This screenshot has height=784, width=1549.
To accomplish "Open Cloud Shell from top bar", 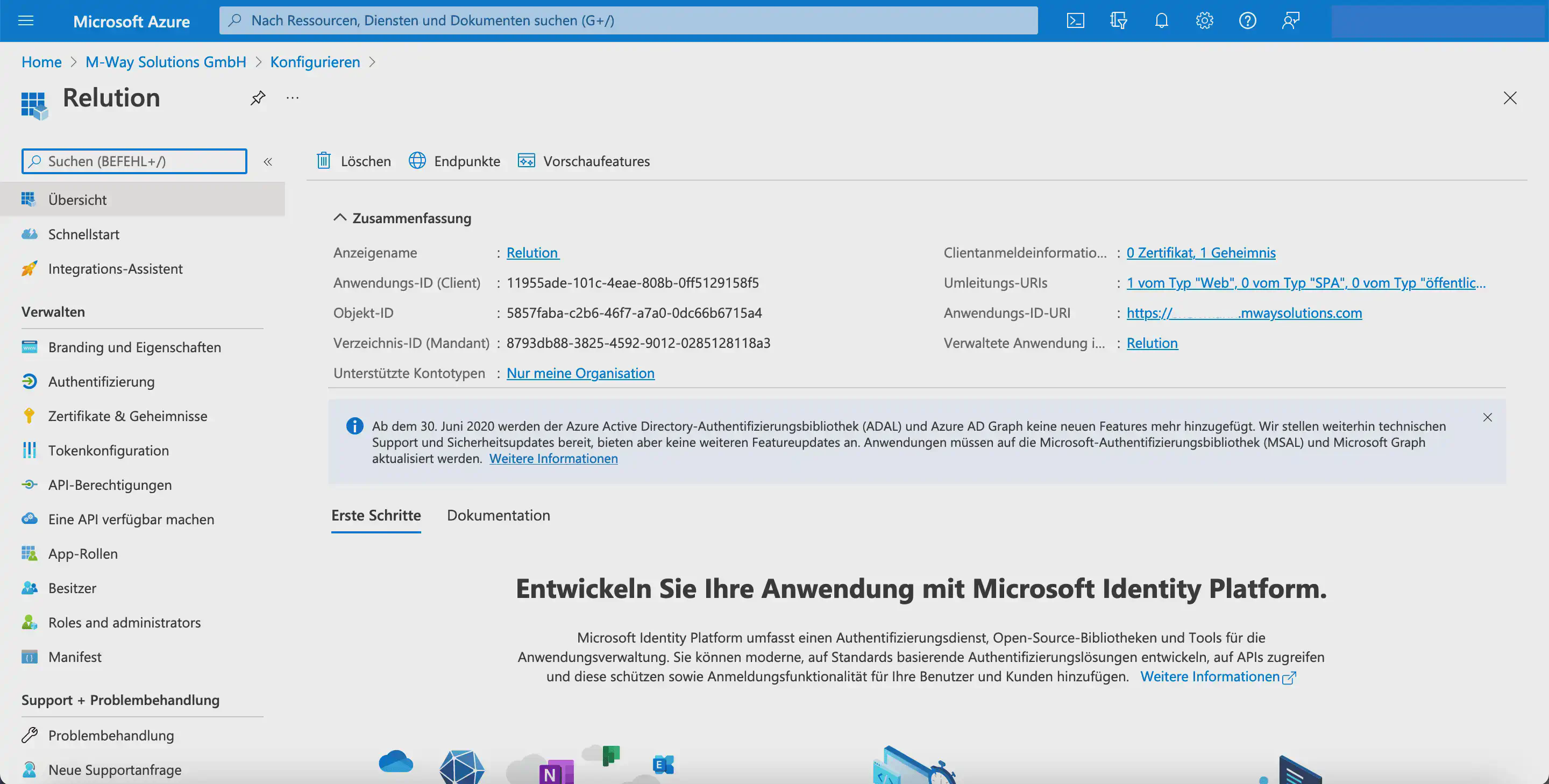I will tap(1075, 21).
